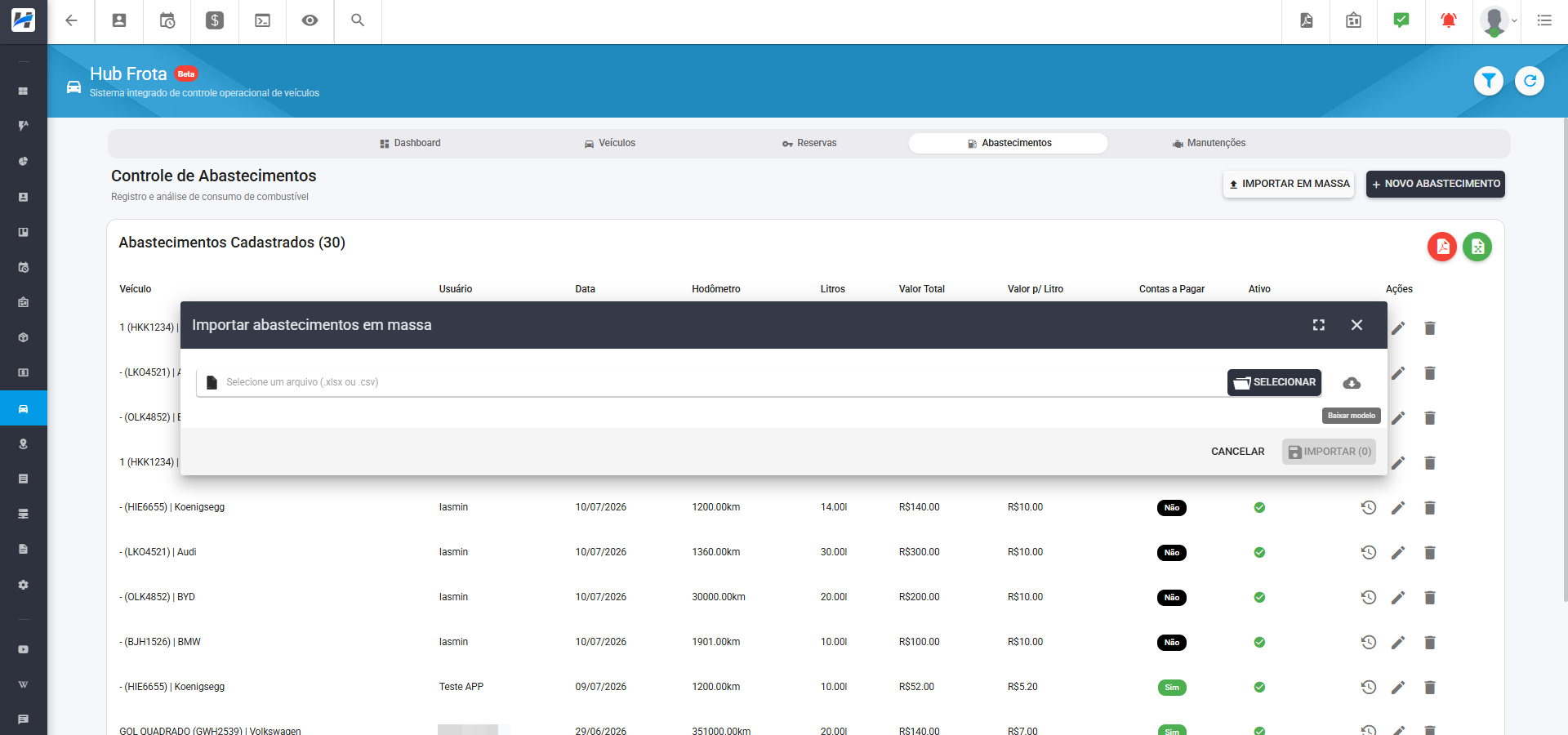1568x735 pixels.
Task: Click the SELECIONAR file button
Action: tap(1274, 382)
